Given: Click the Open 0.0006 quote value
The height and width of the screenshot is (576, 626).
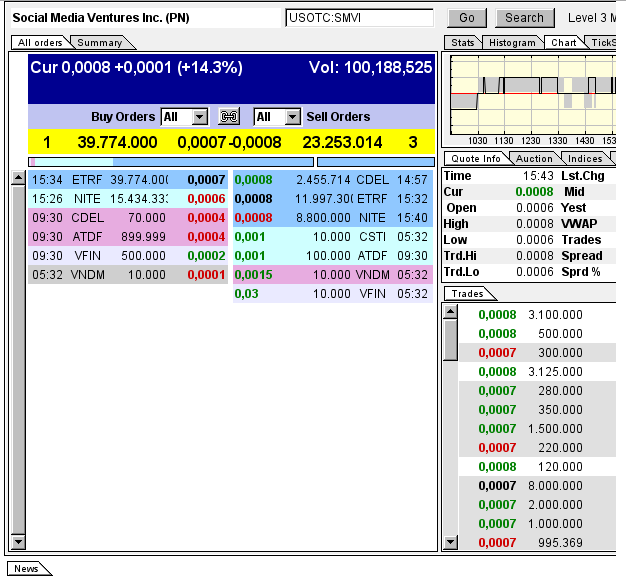Looking at the screenshot, I should click(x=535, y=208).
